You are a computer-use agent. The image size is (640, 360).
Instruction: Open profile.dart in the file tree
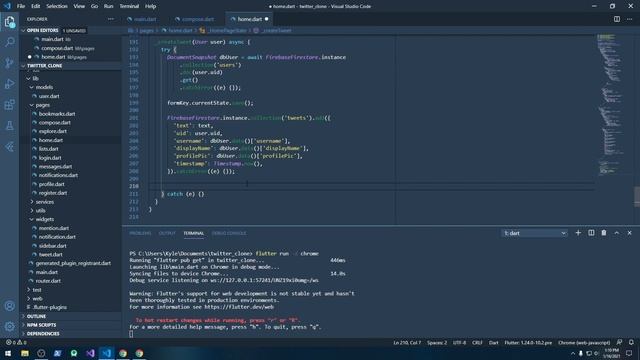click(51, 184)
